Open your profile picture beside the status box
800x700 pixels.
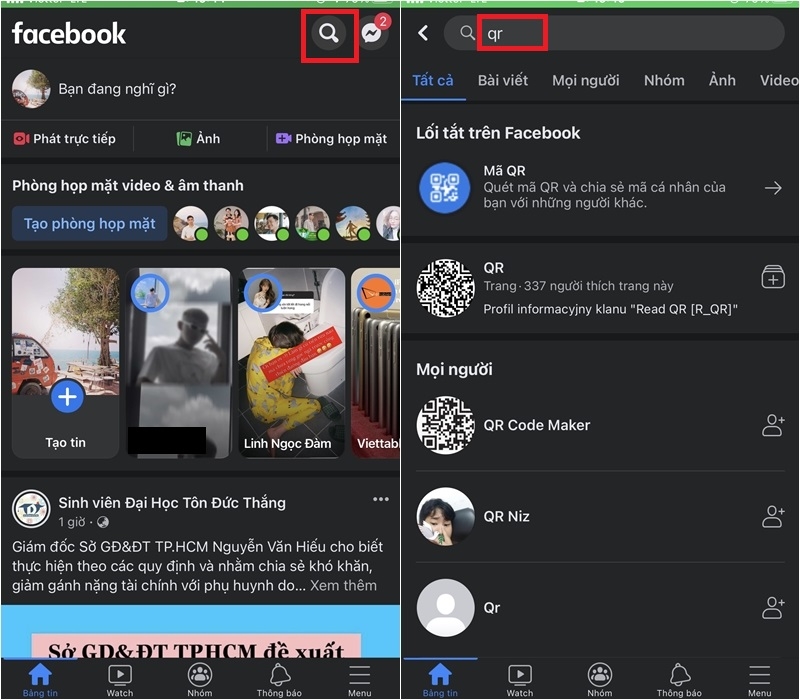(x=31, y=89)
